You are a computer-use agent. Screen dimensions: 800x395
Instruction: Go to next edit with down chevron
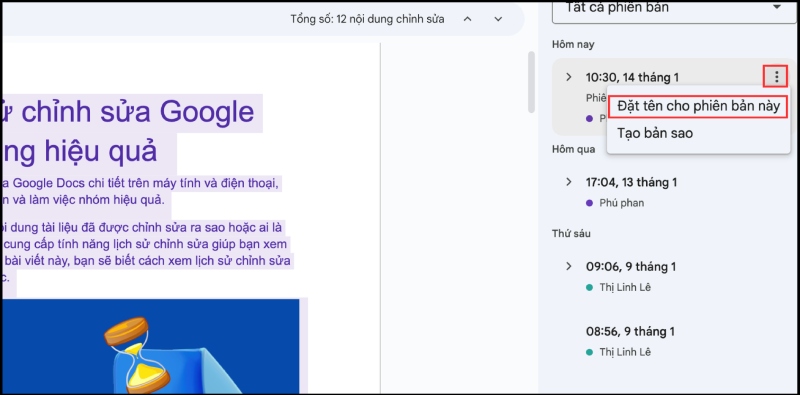[x=498, y=19]
